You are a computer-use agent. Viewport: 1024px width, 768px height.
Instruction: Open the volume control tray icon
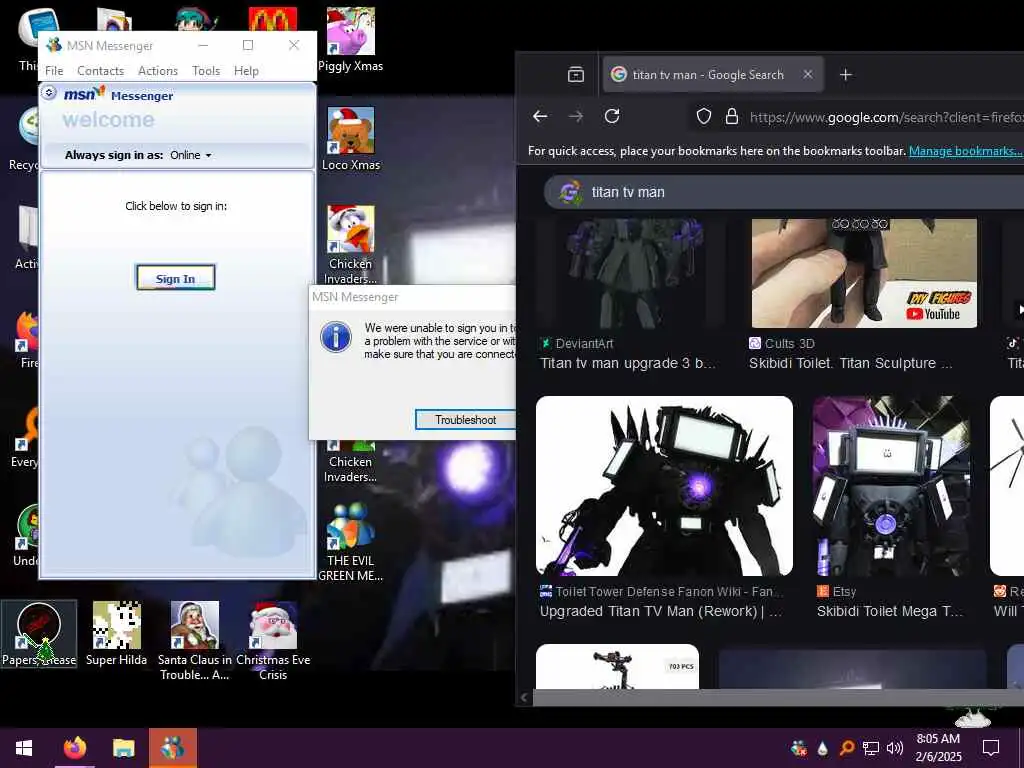point(895,748)
